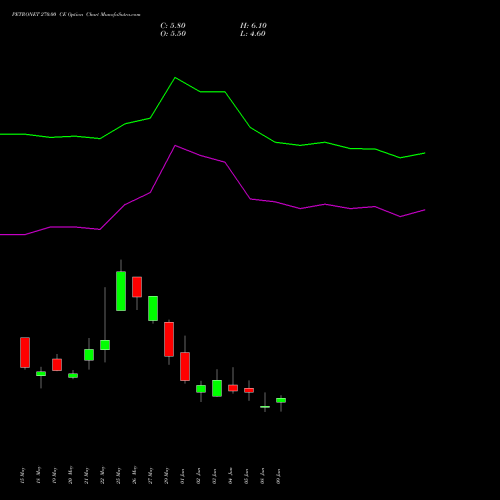Select the open value O: 5.50
500x500 pixels.
(x=173, y=34)
